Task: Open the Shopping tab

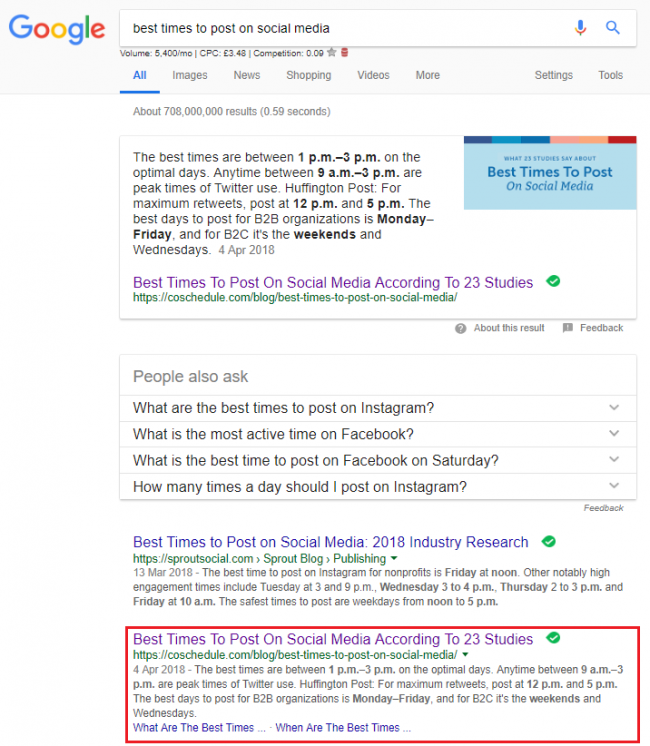Action: click(309, 75)
